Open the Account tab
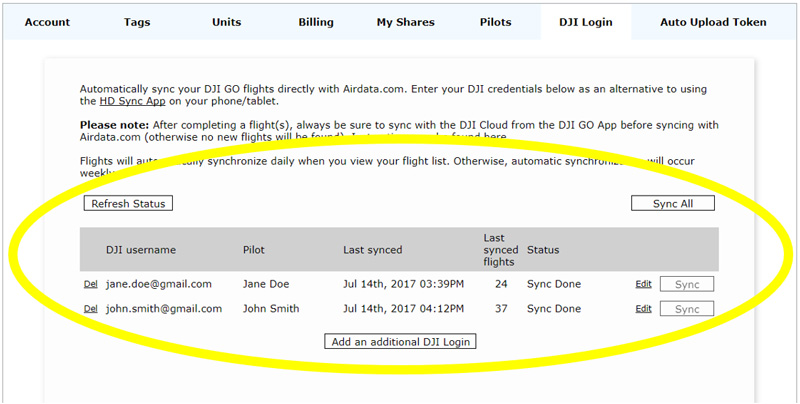Viewport: 800px width, 404px height. (47, 21)
